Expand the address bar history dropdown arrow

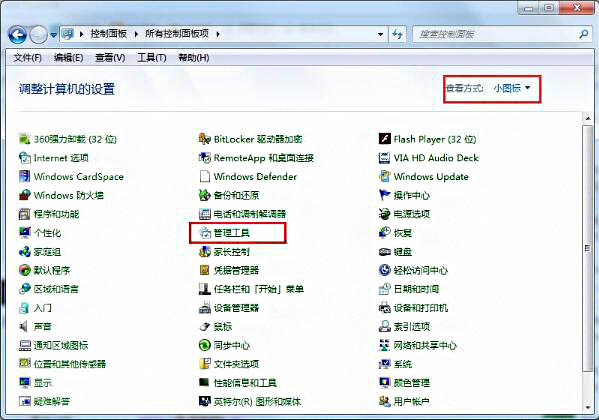(x=380, y=34)
